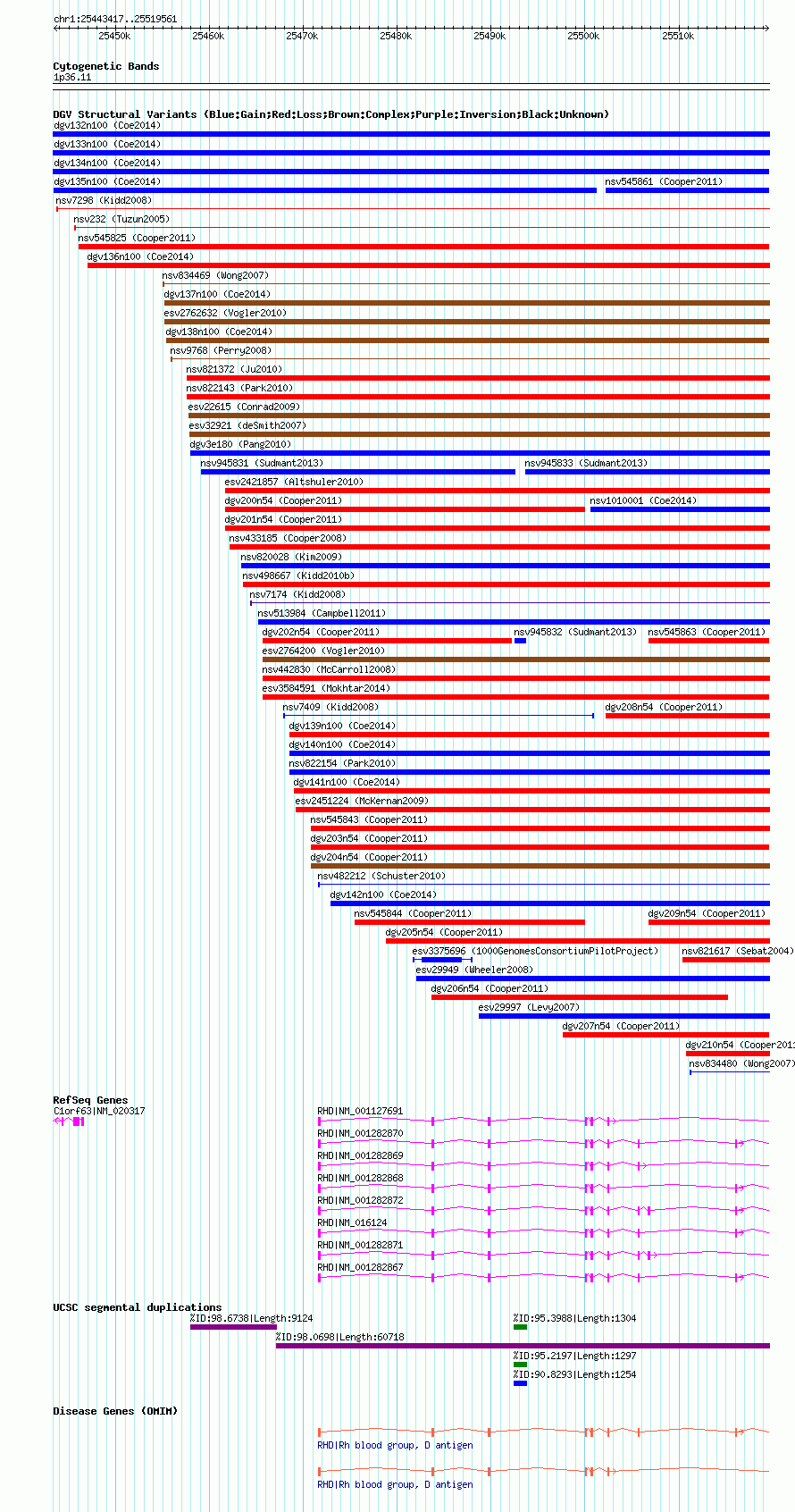Click the dgv136n100 (Coe2014) label
Screen dimensions: 795x1512
tap(140, 256)
